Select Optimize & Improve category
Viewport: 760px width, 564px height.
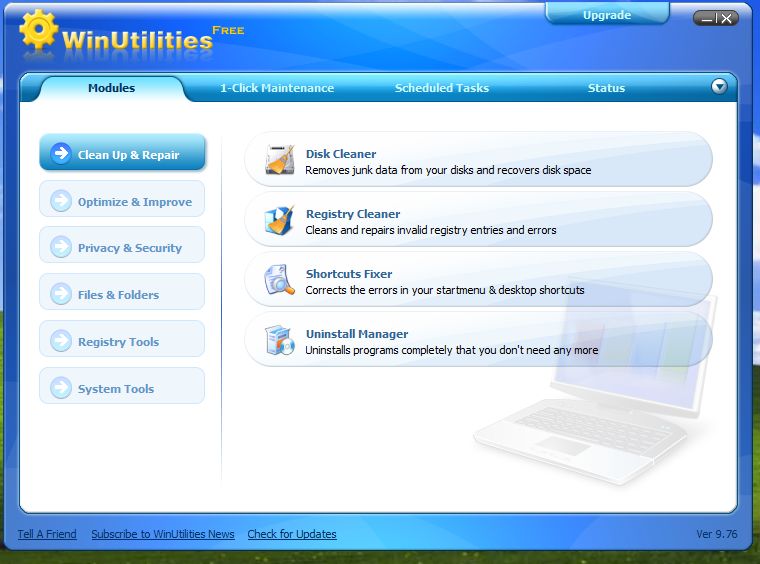pyautogui.click(x=122, y=199)
